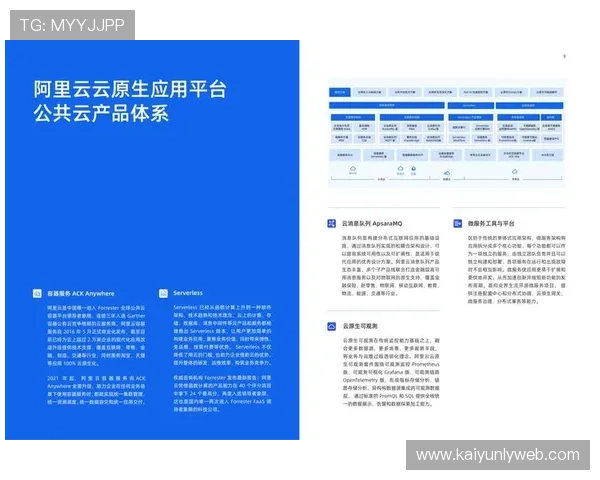Image resolution: width=600 pixels, height=480 pixels.
Task: Click the subtitle 公共云产品体系
Action: pyautogui.click(x=101, y=114)
